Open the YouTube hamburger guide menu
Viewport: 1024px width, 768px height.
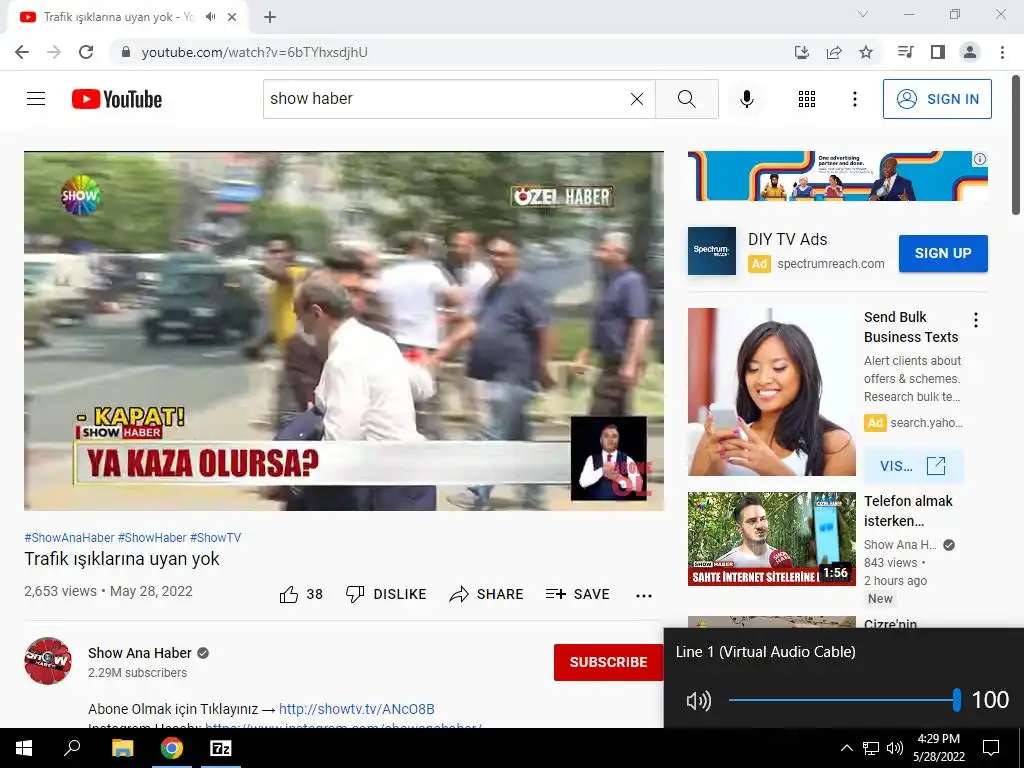pyautogui.click(x=36, y=99)
